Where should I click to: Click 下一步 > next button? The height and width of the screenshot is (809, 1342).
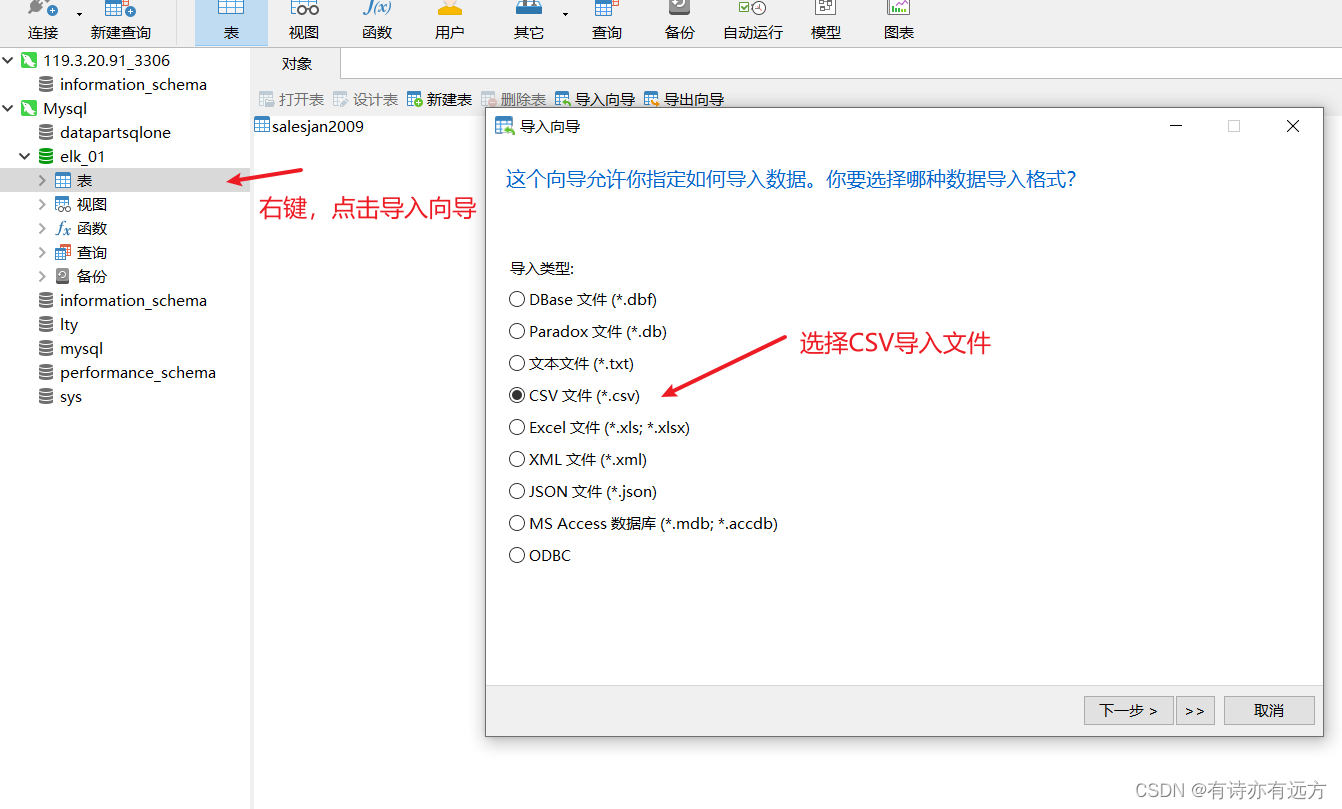tap(1128, 710)
